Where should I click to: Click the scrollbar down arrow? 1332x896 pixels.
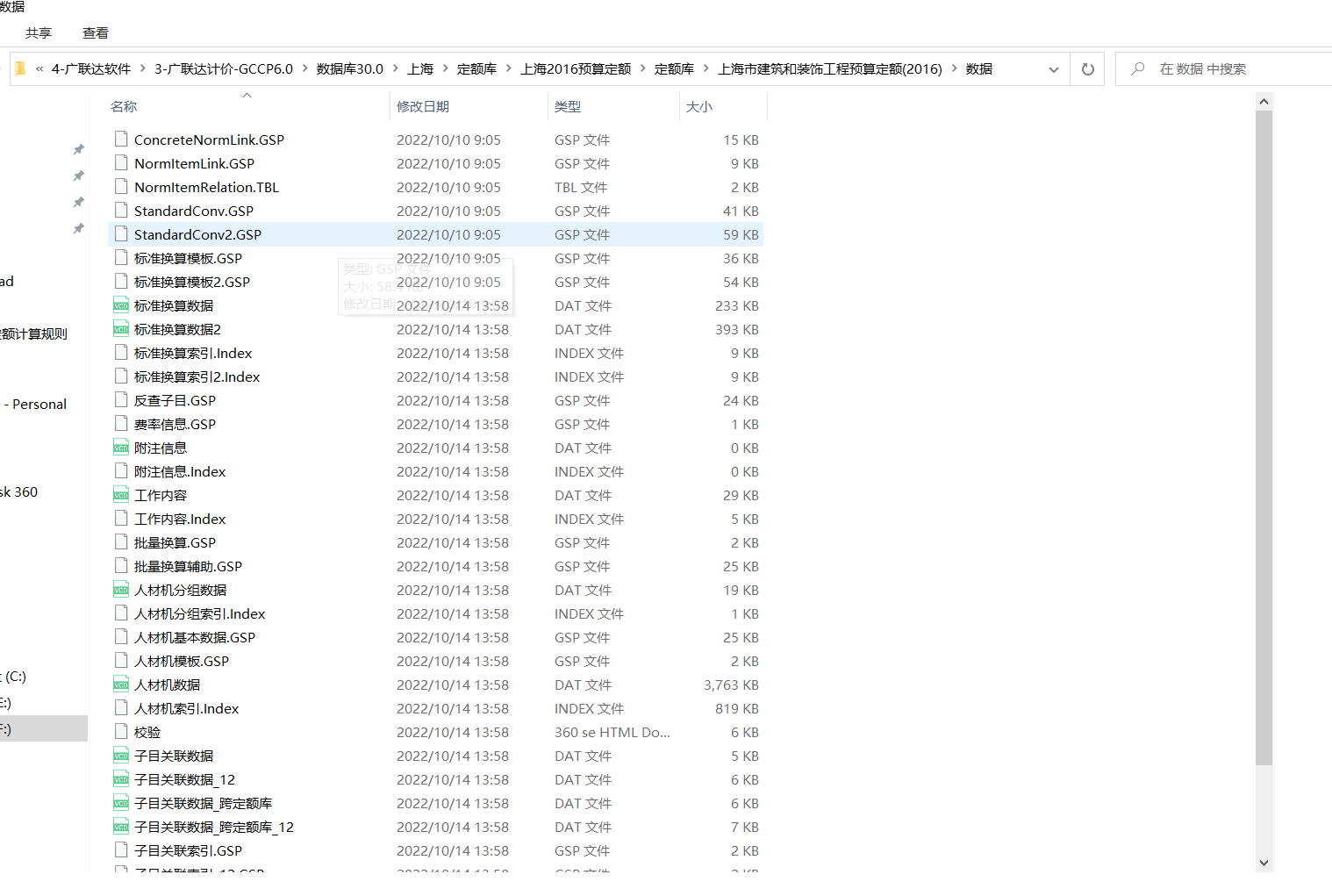pyautogui.click(x=1264, y=863)
